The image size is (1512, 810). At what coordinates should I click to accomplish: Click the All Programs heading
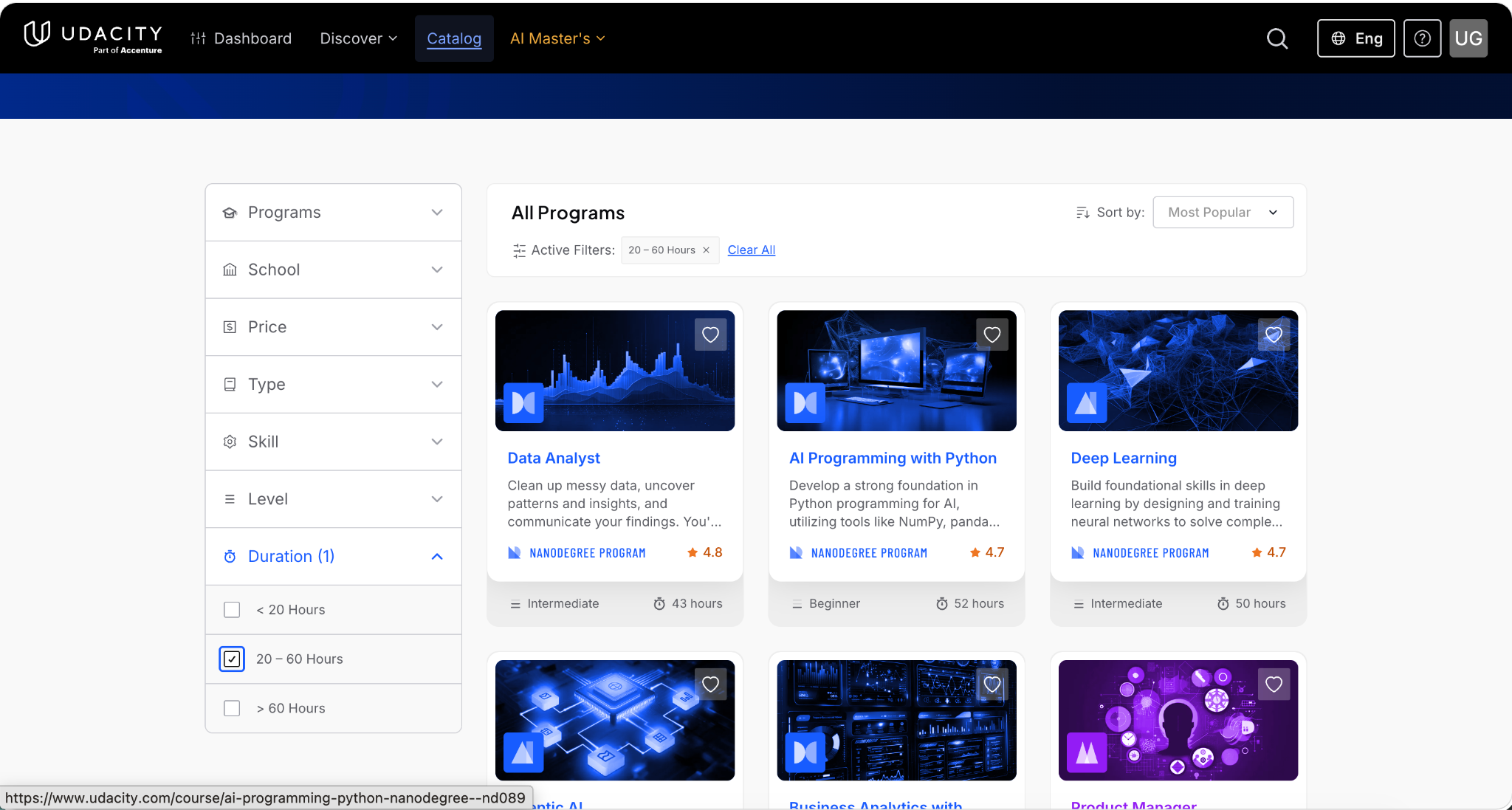[568, 213]
